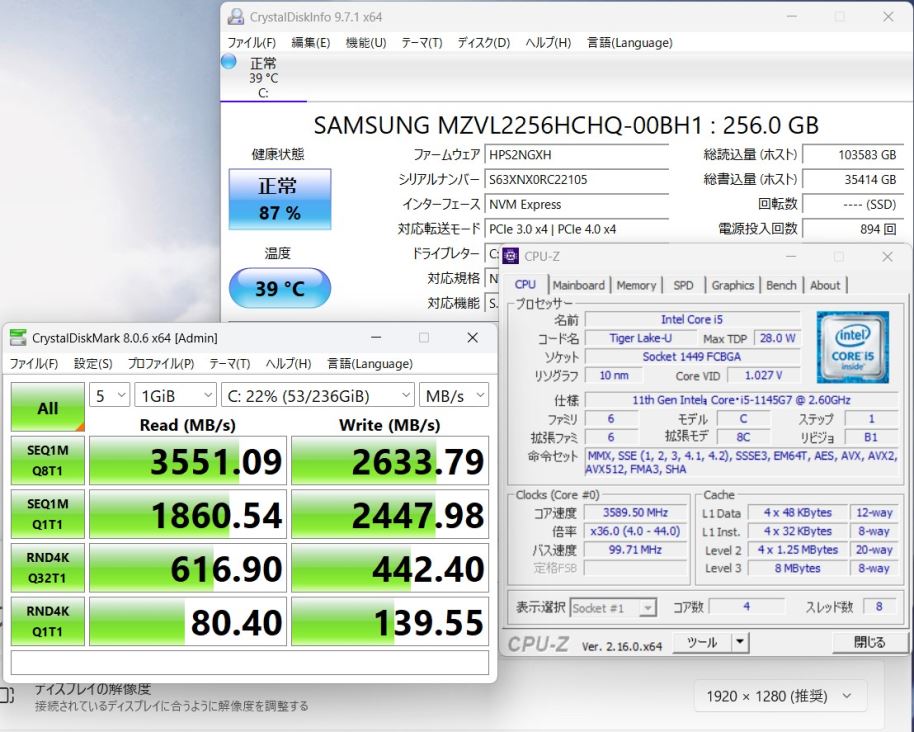The width and height of the screenshot is (914, 732).
Task: Select the CPU tab in CPU-Z
Action: coord(525,284)
